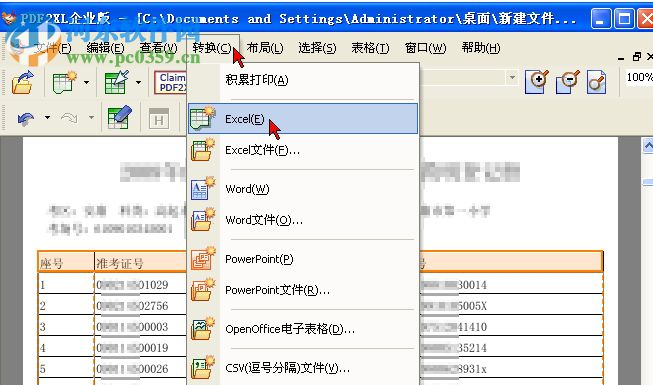This screenshot has height=385, width=653.
Task: Click the cell ending in 00026
Action: (x=141, y=368)
